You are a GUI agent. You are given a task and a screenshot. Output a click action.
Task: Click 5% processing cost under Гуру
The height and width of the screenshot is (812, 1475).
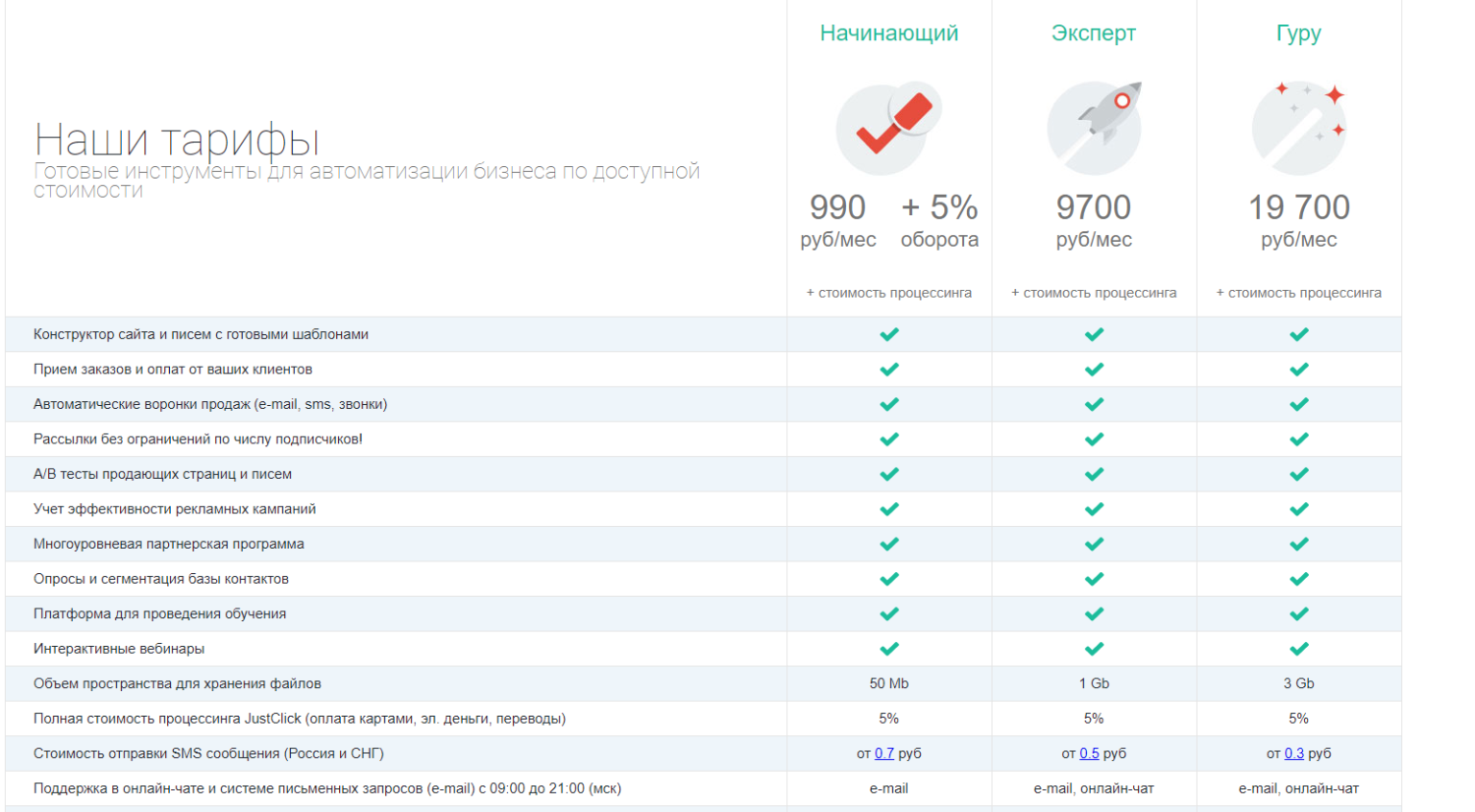pos(1299,719)
